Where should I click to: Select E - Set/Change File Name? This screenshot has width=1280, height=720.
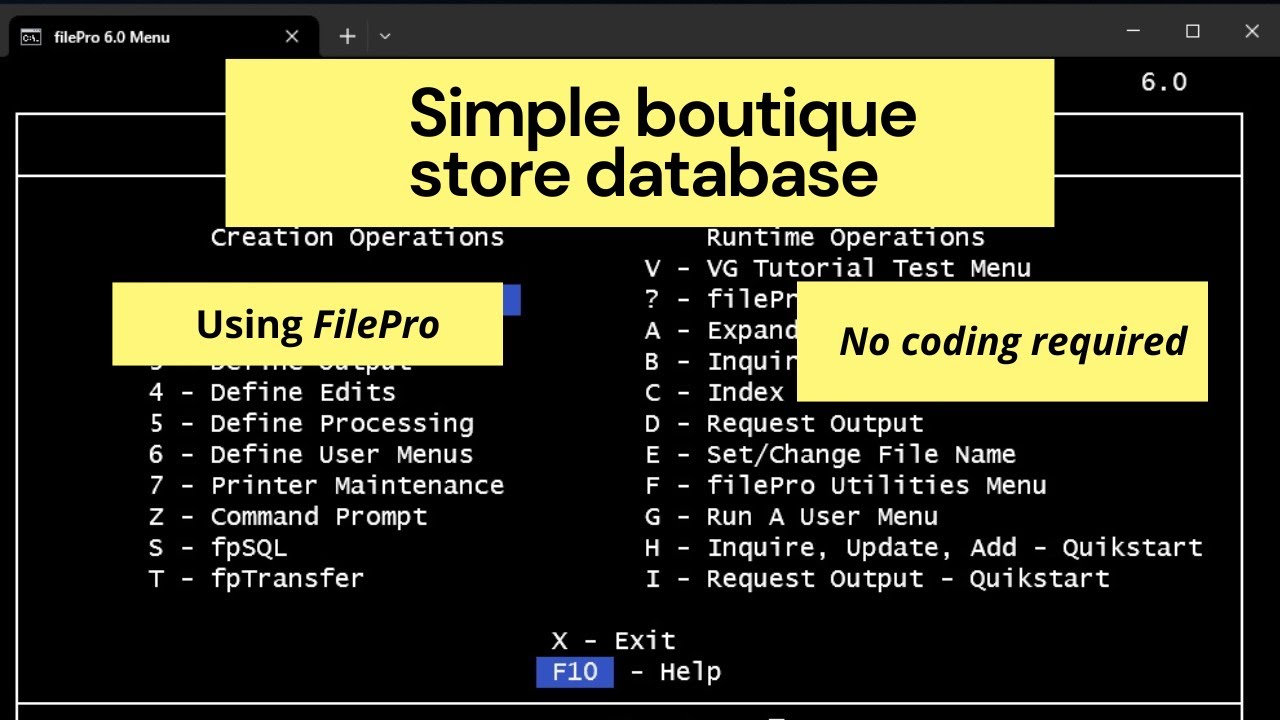(x=830, y=454)
